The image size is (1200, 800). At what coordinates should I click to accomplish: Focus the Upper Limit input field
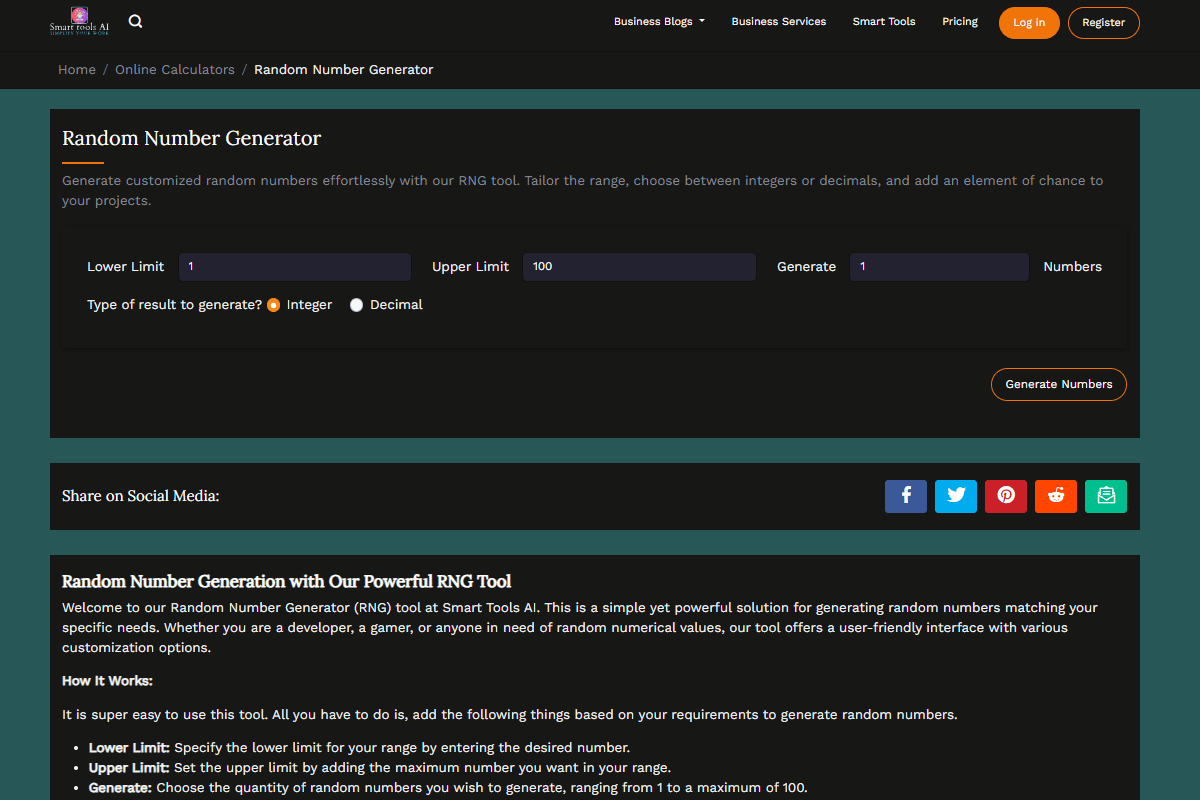click(x=639, y=267)
